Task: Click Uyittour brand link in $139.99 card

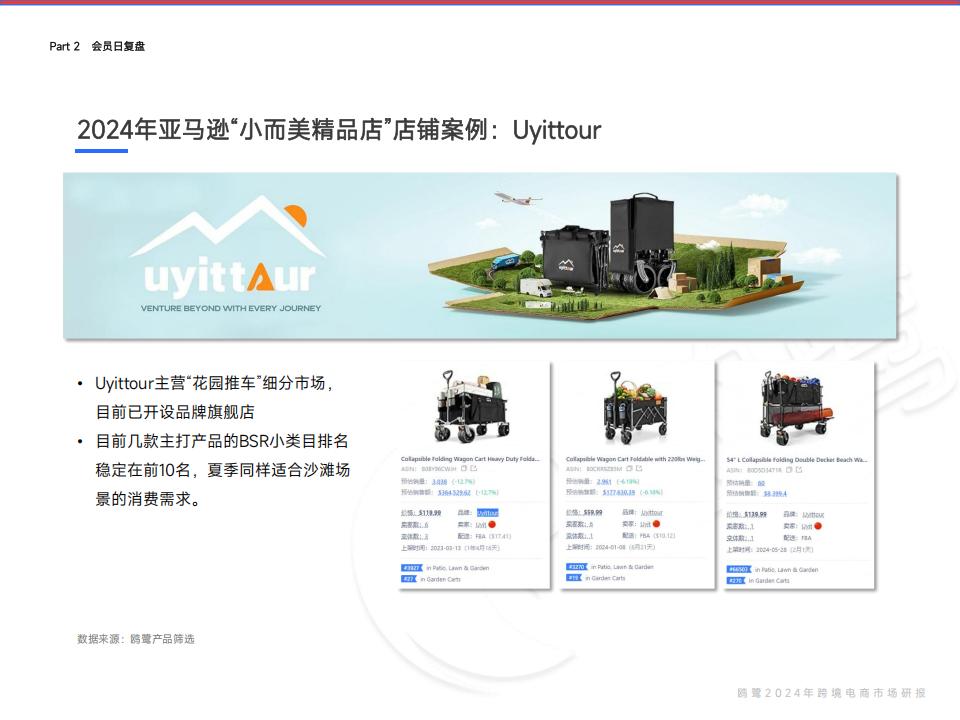Action: pos(813,514)
